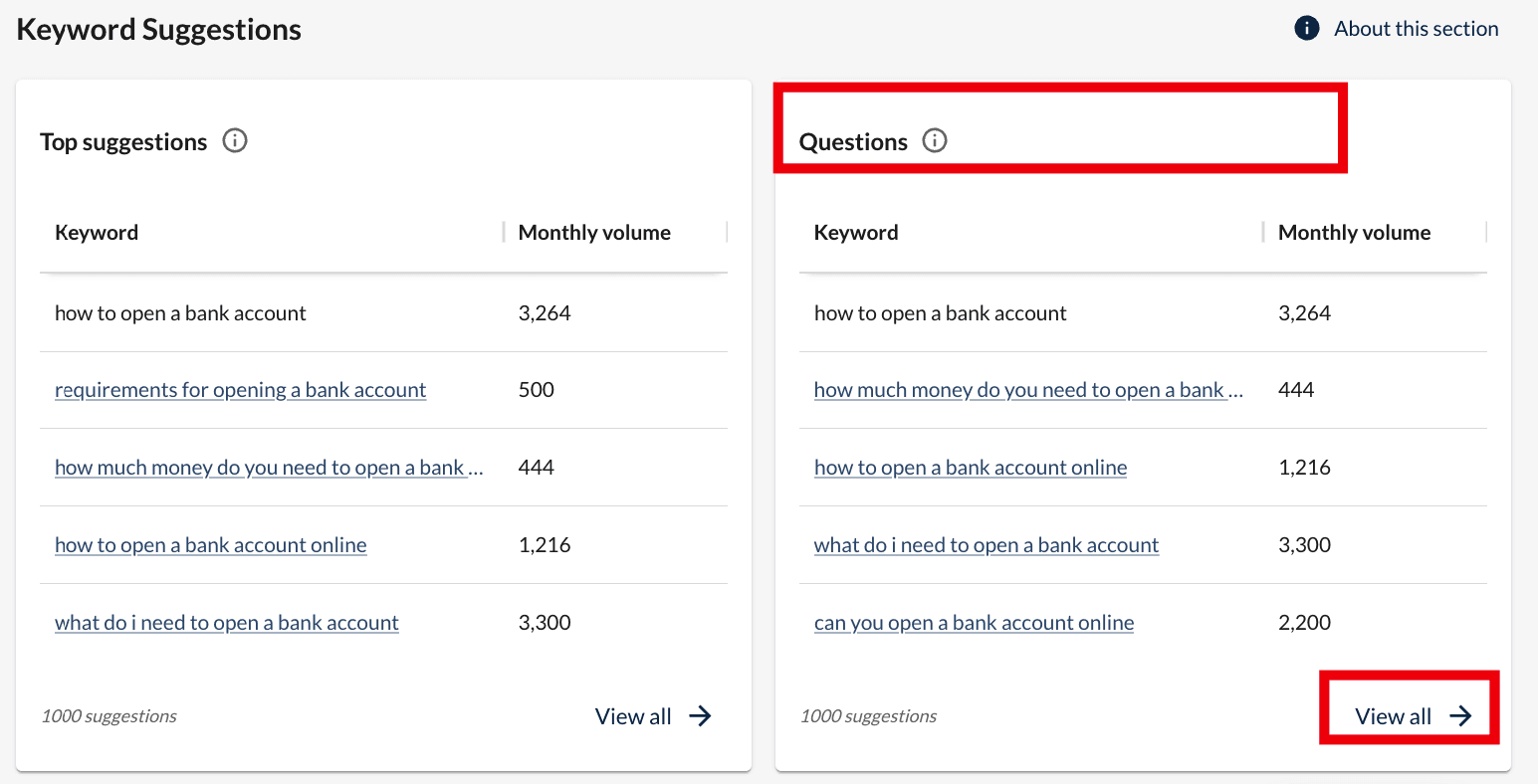
Task: Click the info icon beside About this section
Action: 1306,29
